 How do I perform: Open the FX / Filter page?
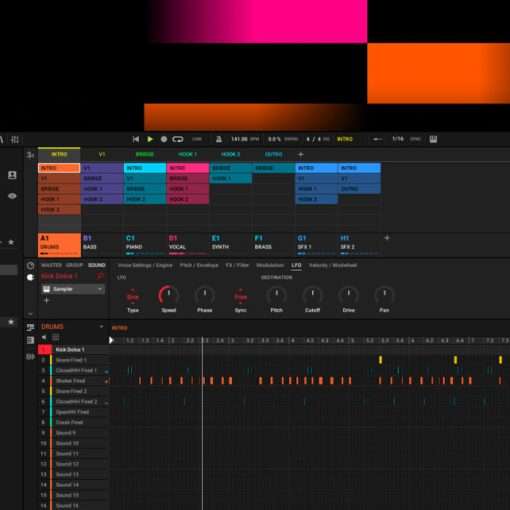click(237, 265)
